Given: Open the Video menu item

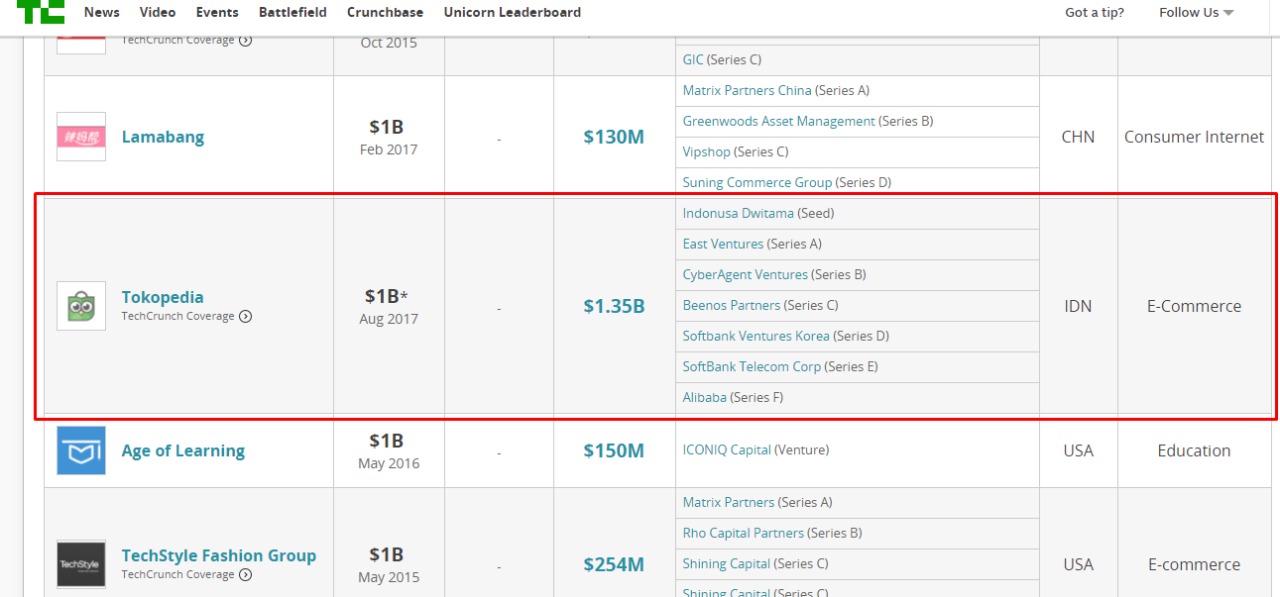Looking at the screenshot, I should (x=158, y=13).
